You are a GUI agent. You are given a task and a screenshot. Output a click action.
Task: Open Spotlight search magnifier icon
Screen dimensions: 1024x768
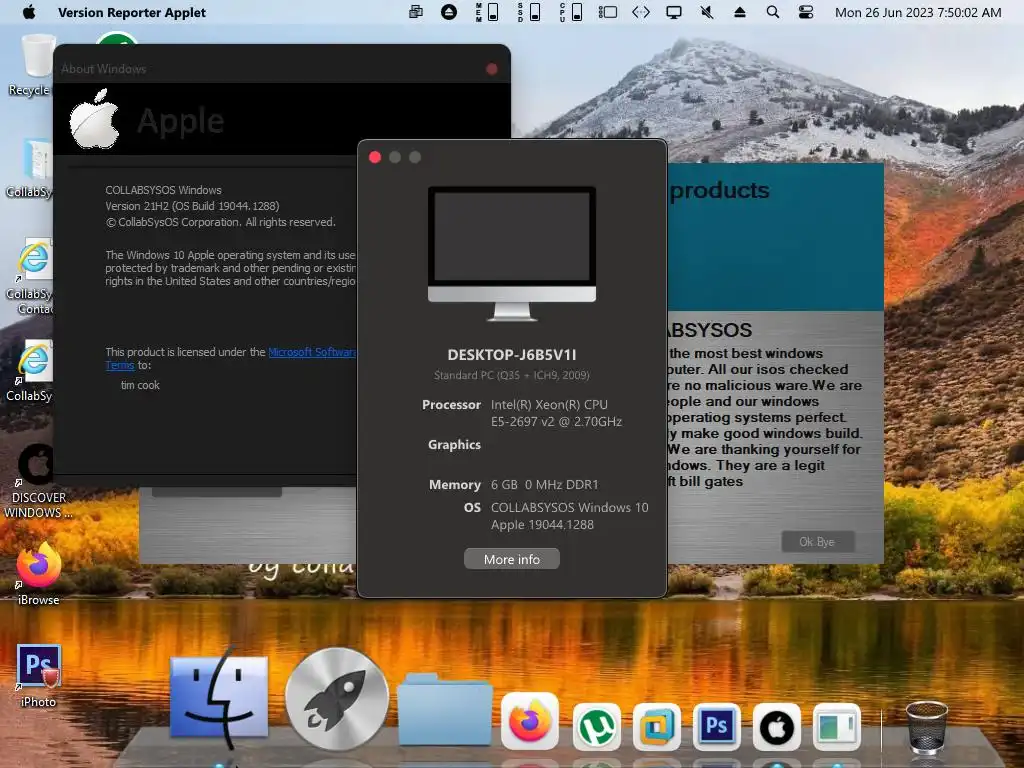(x=773, y=12)
